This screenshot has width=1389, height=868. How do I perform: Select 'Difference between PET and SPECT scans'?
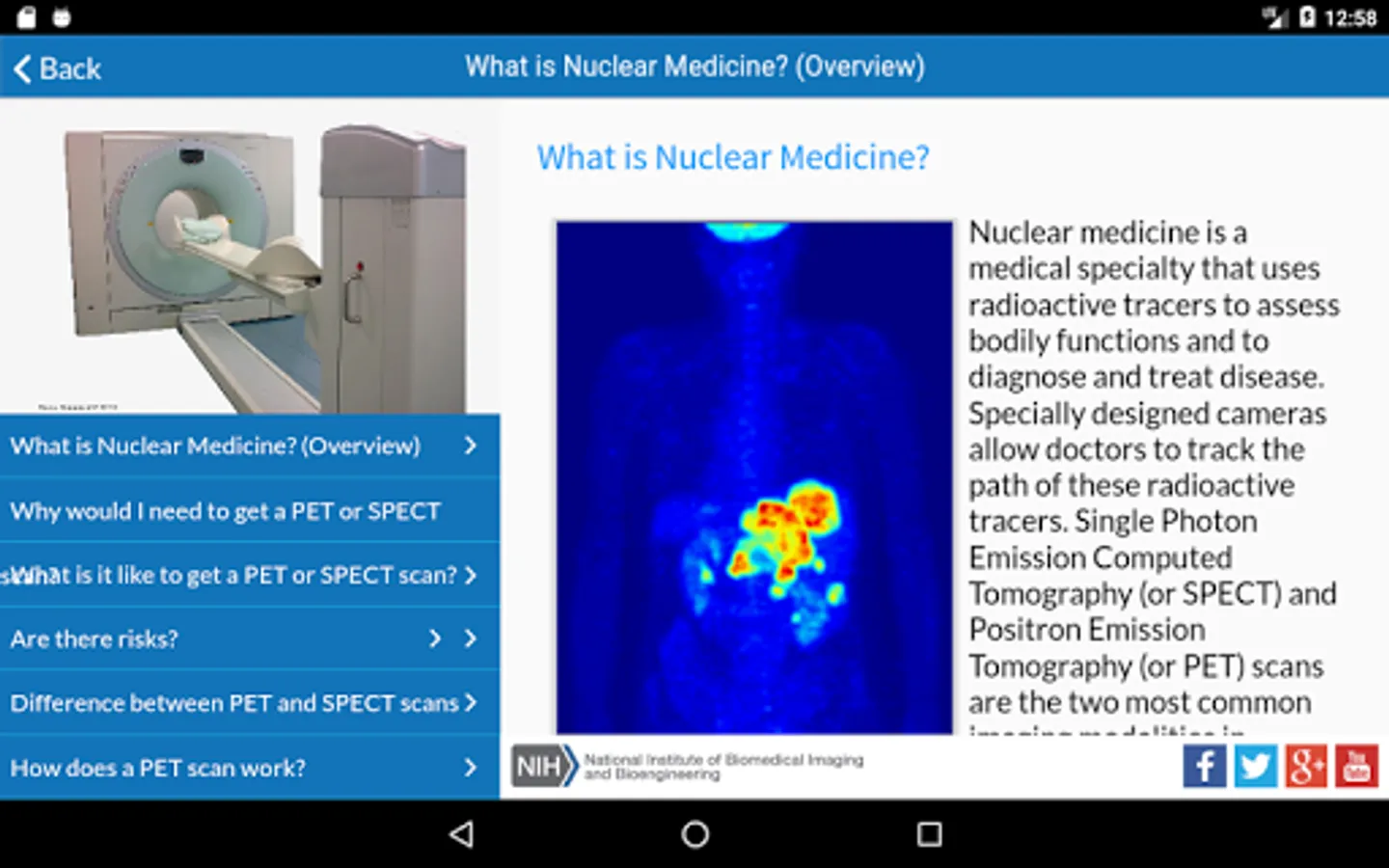coord(250,703)
